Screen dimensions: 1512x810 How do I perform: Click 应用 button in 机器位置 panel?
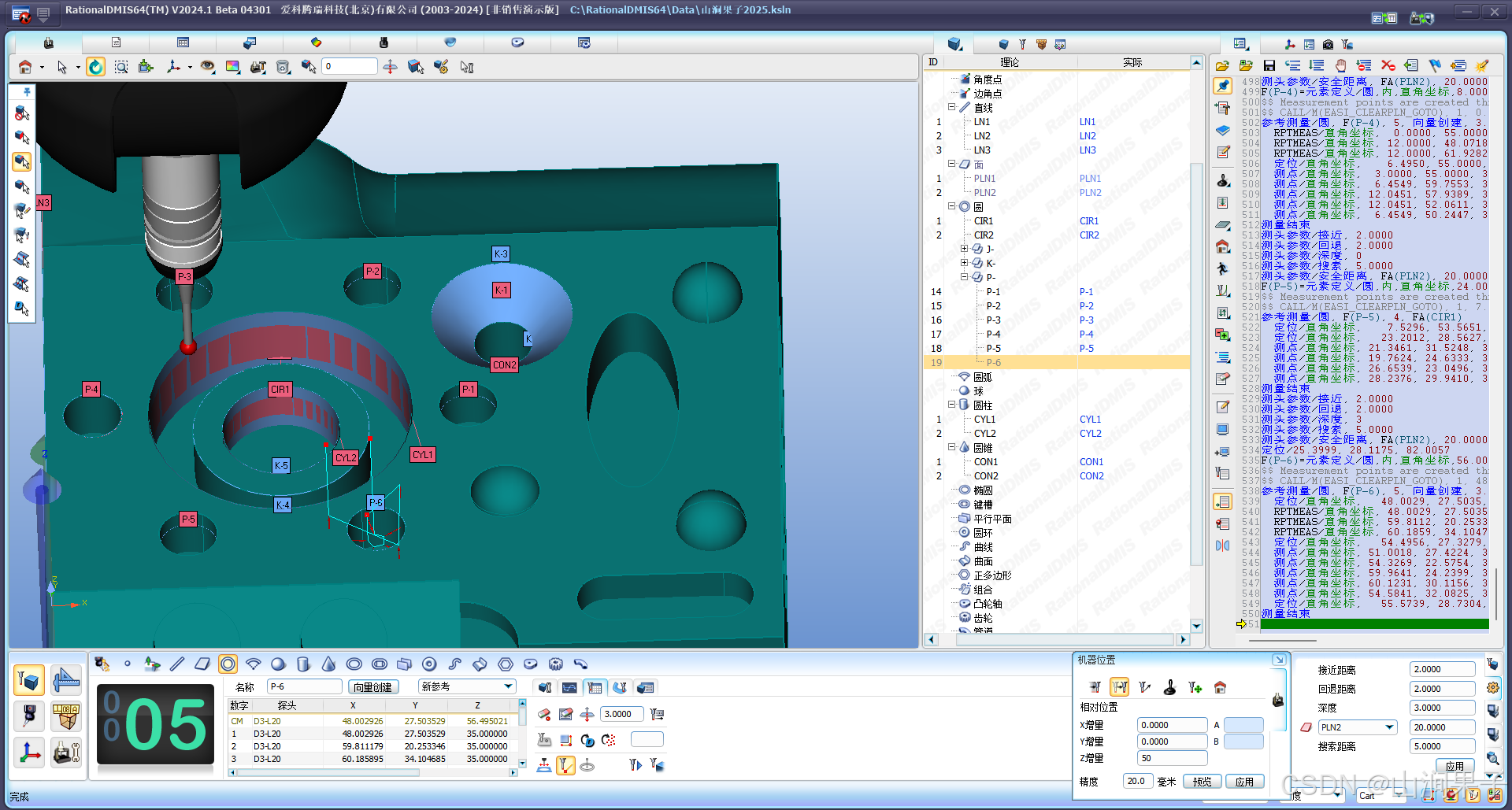[x=1244, y=782]
